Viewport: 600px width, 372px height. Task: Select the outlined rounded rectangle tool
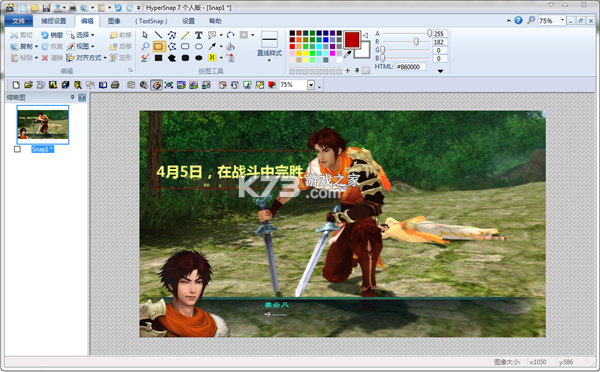click(185, 47)
